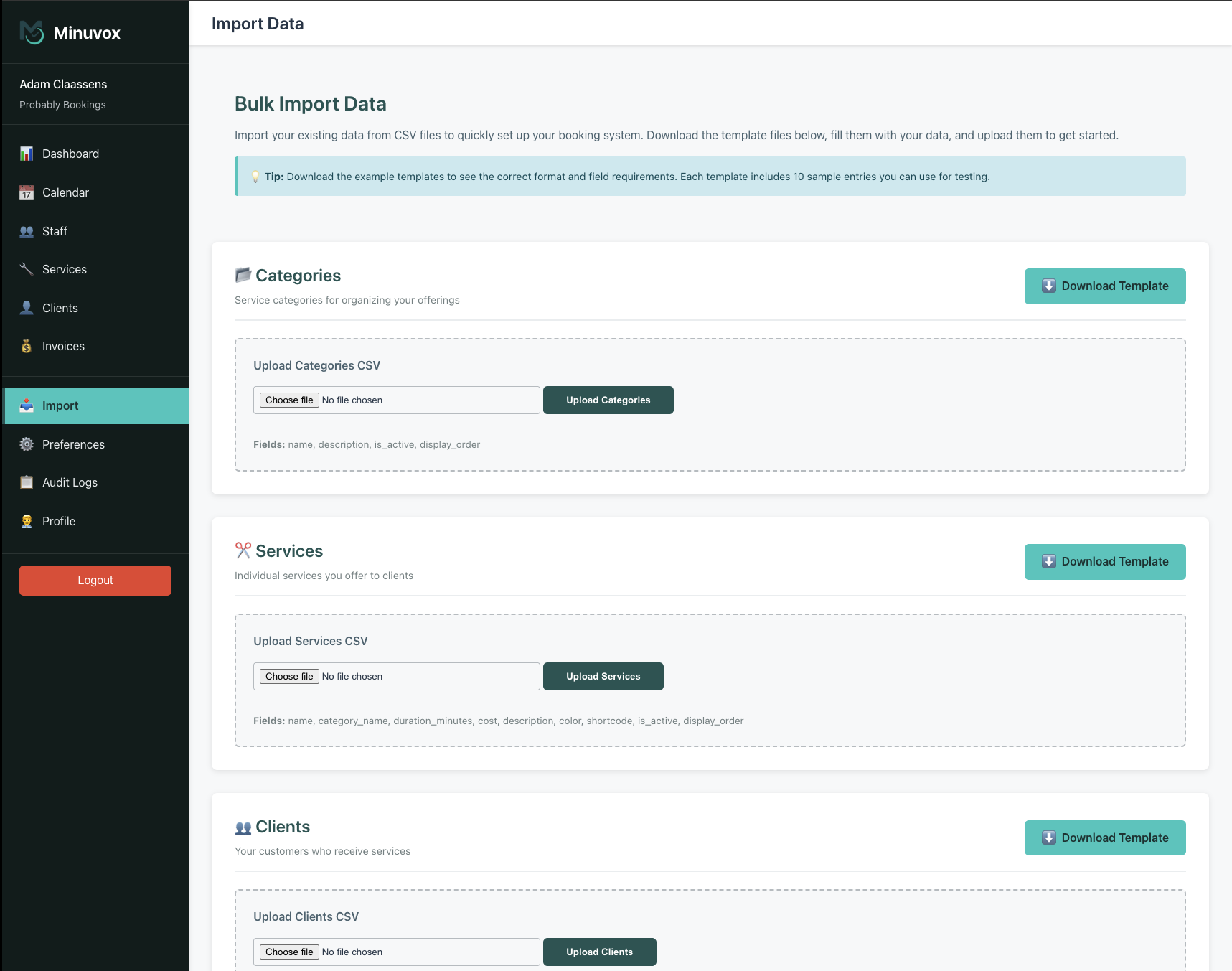This screenshot has height=971, width=1232.
Task: Click the Audit Logs clipboard icon
Action: click(x=27, y=482)
